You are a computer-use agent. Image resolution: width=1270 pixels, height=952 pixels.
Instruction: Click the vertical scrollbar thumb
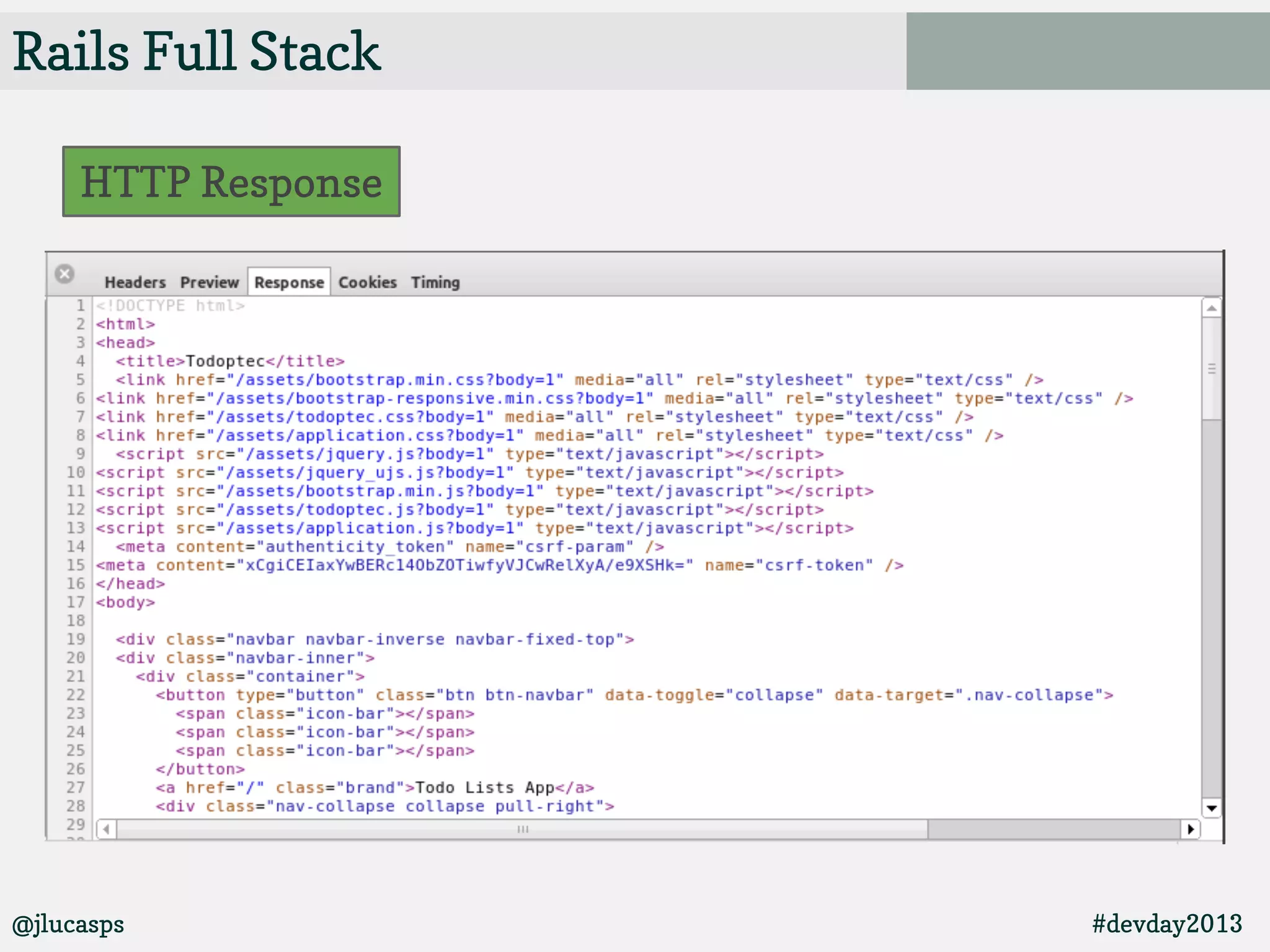click(x=1211, y=368)
